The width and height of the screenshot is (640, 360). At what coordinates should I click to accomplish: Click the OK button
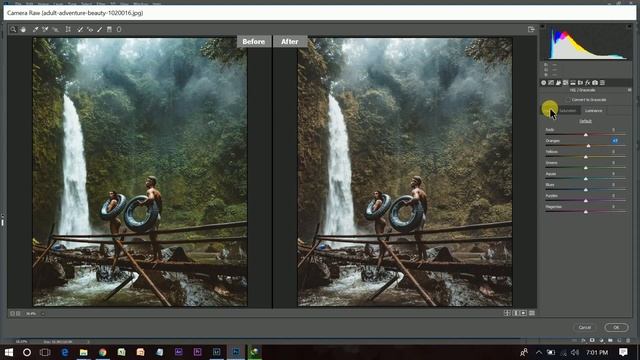616,327
